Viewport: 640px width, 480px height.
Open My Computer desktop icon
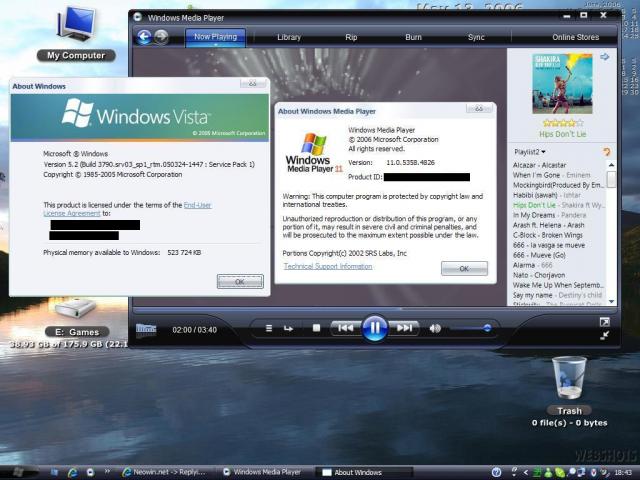(76, 35)
